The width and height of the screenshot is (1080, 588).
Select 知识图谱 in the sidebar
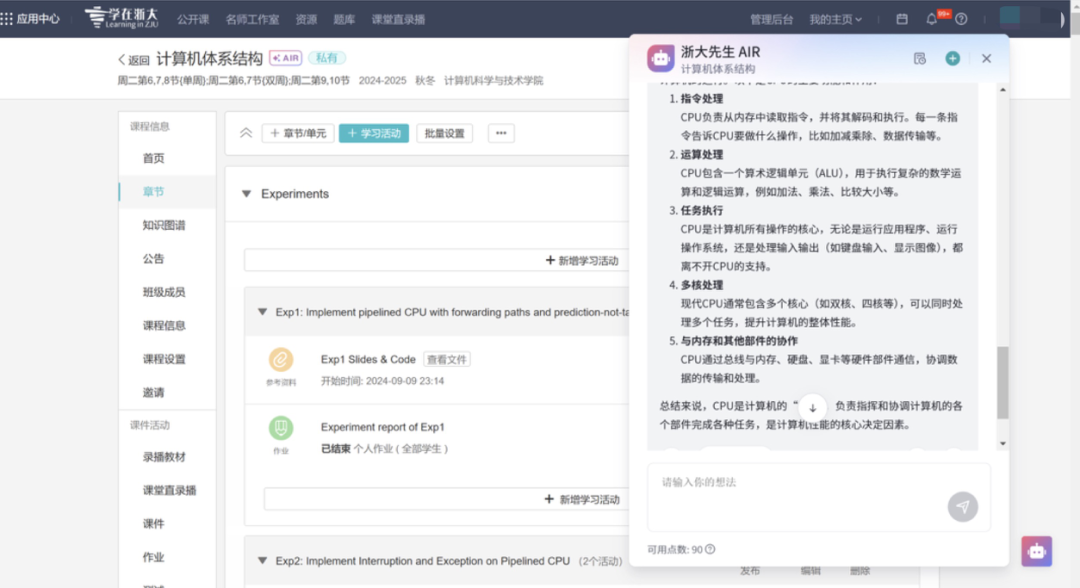click(x=164, y=225)
